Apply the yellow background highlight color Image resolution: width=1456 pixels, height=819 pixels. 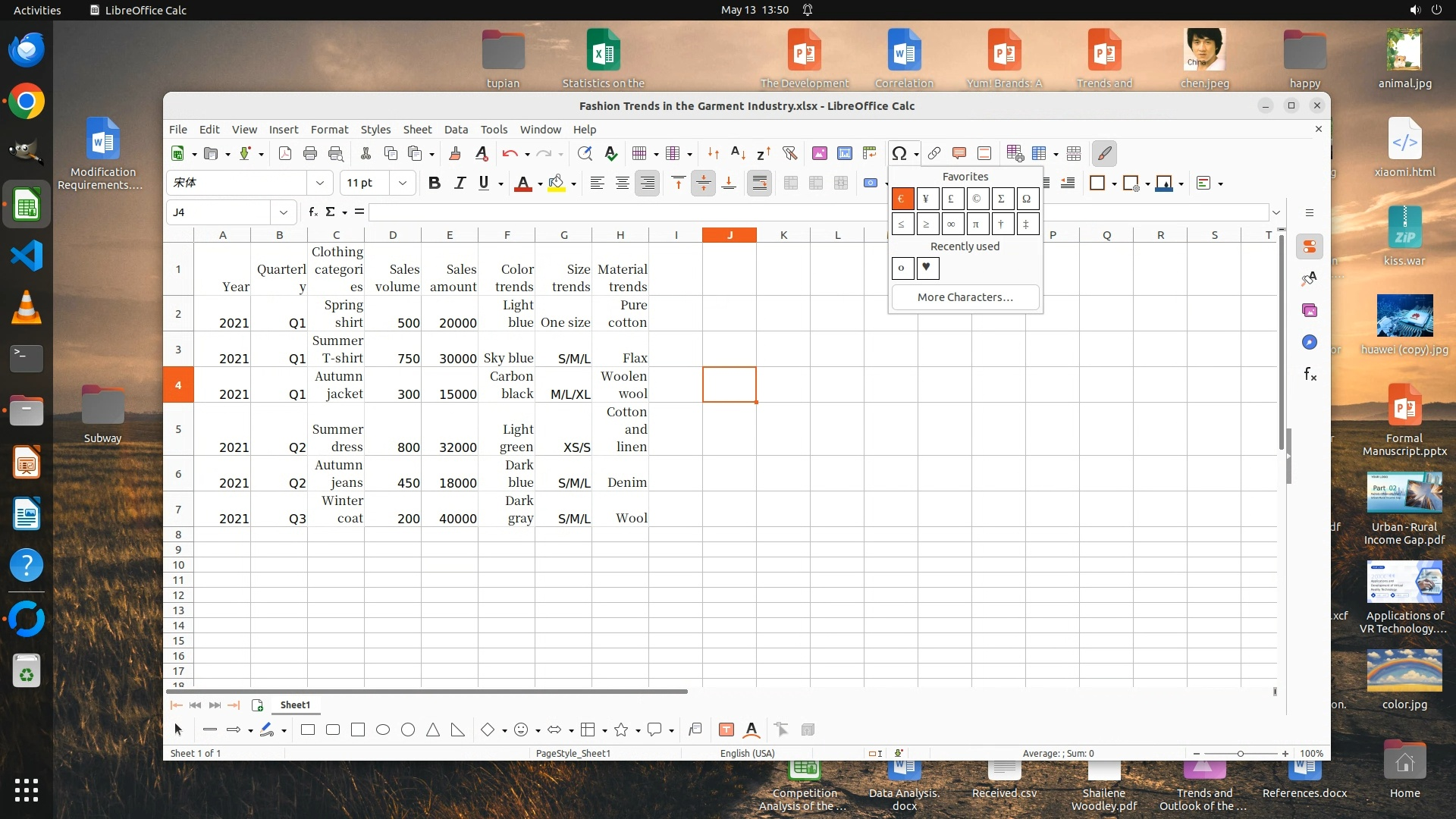click(x=557, y=183)
